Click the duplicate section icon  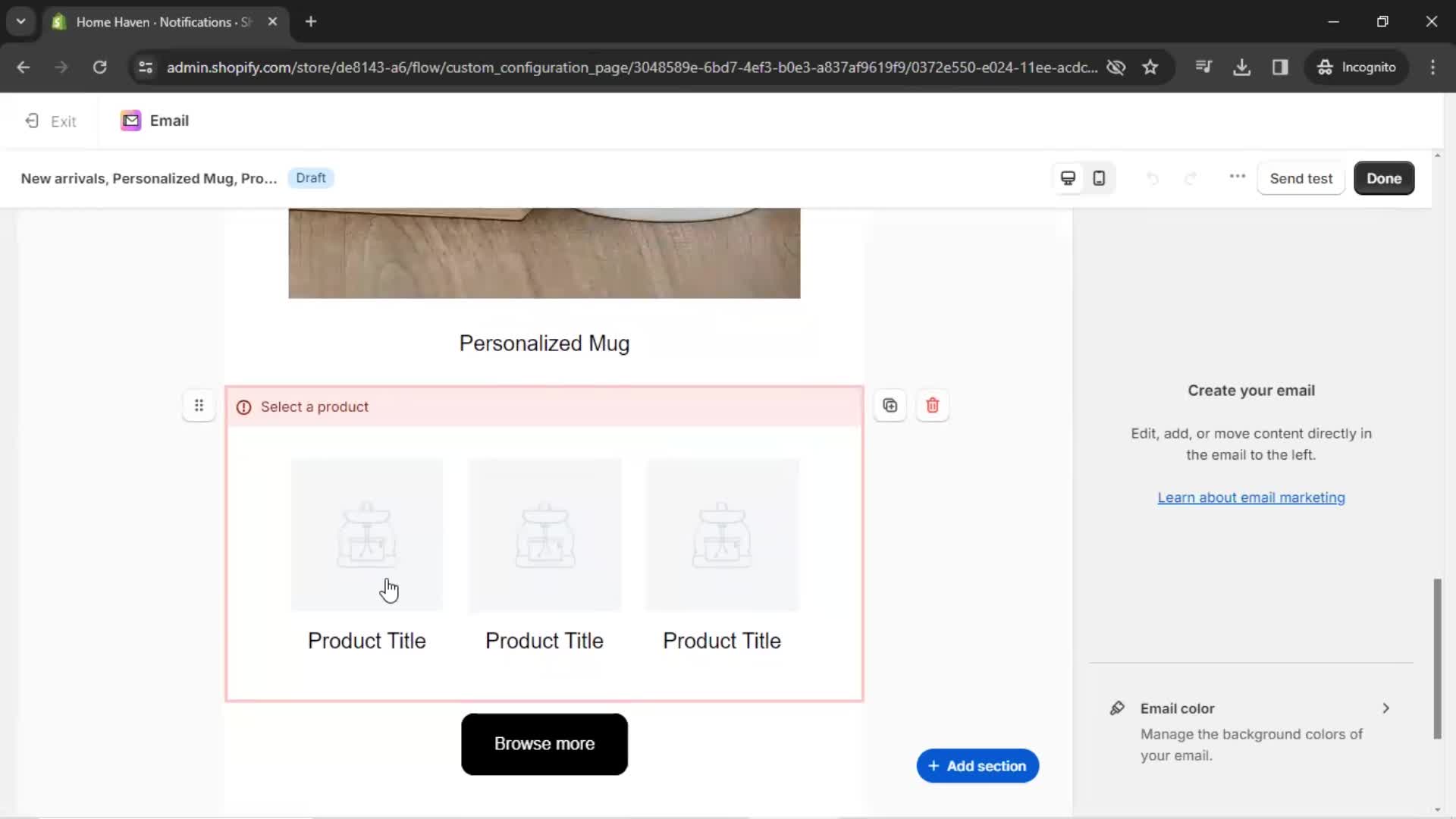(x=890, y=405)
